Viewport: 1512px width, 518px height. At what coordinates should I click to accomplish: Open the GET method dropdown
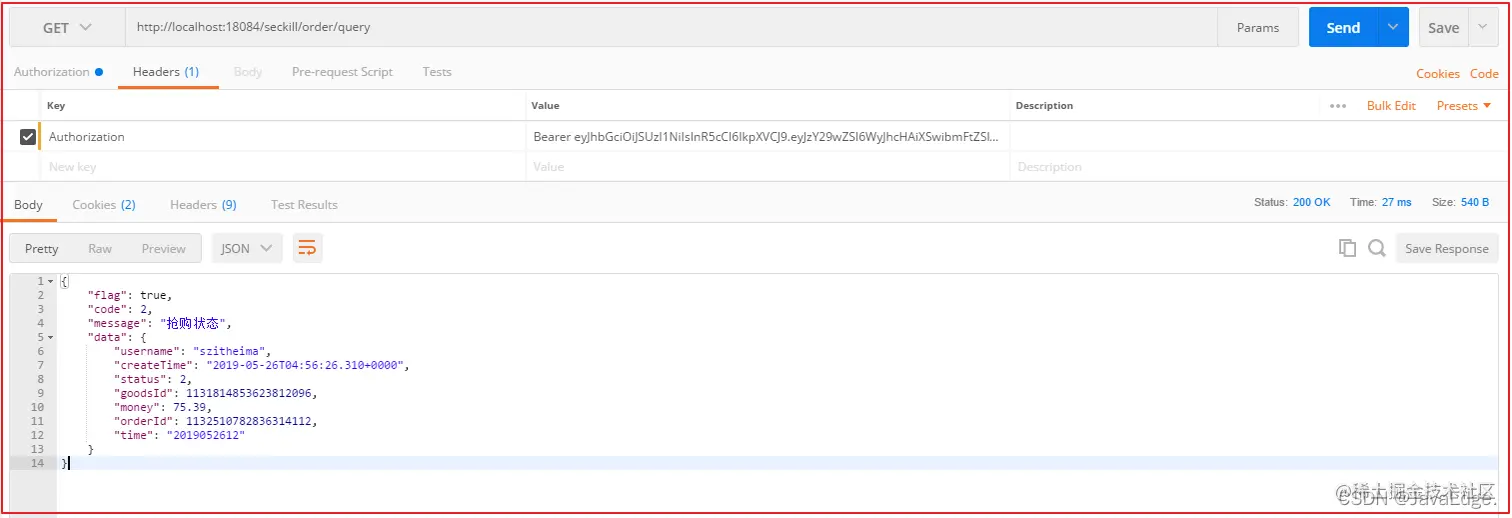click(67, 28)
